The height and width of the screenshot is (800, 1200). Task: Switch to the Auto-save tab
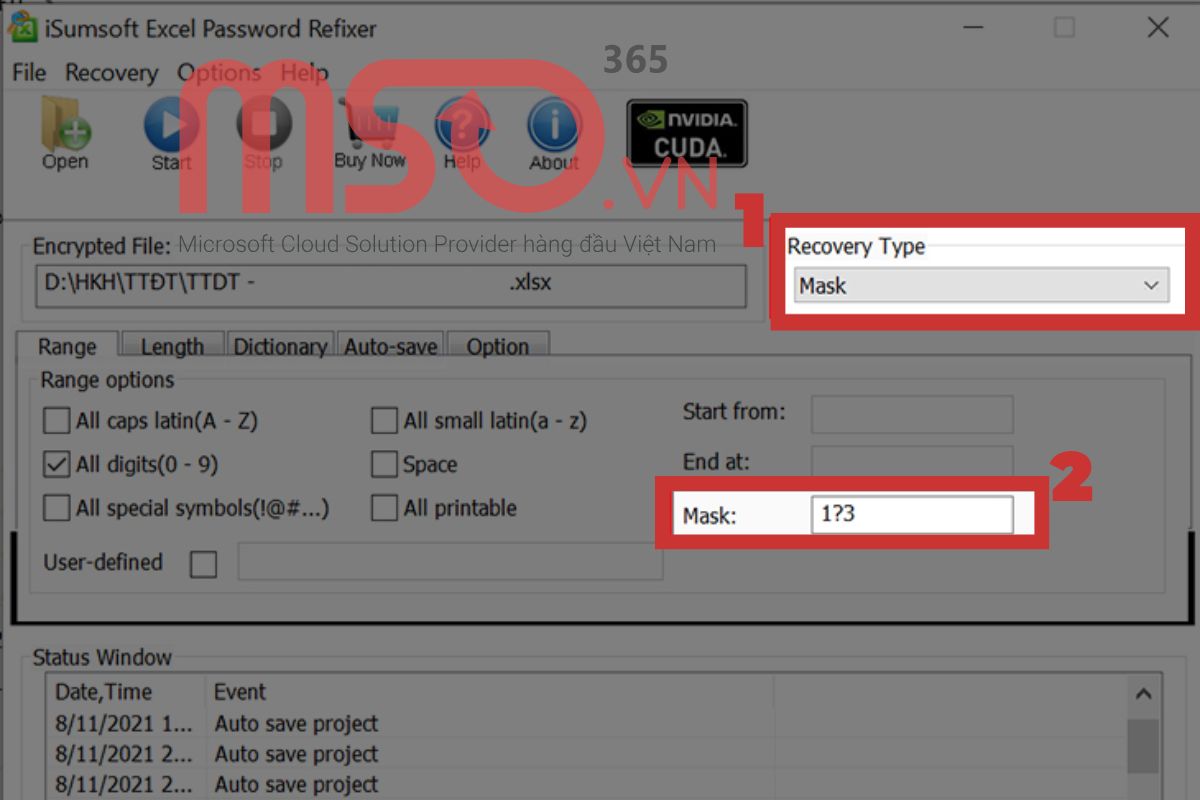(x=391, y=347)
